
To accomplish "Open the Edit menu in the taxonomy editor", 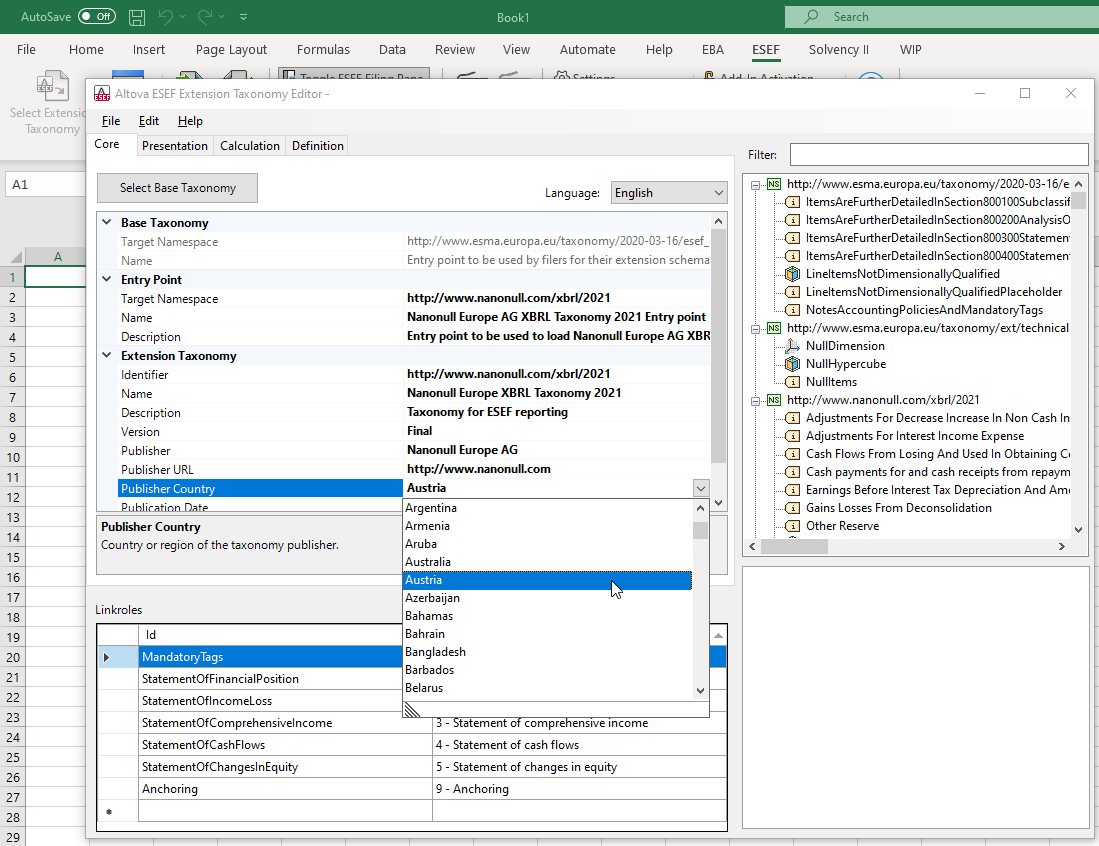I will pos(149,121).
